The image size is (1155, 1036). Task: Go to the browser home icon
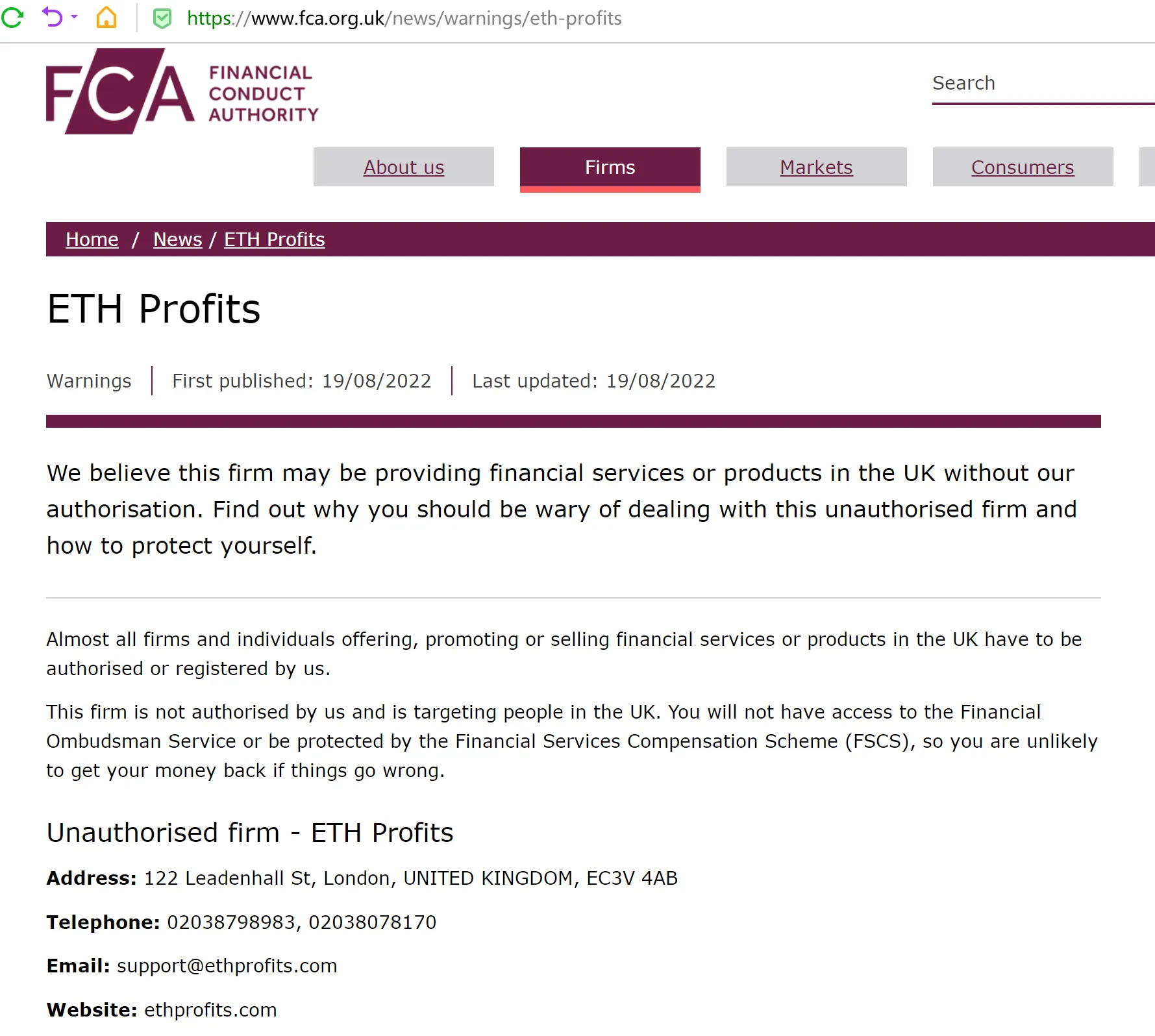(106, 18)
